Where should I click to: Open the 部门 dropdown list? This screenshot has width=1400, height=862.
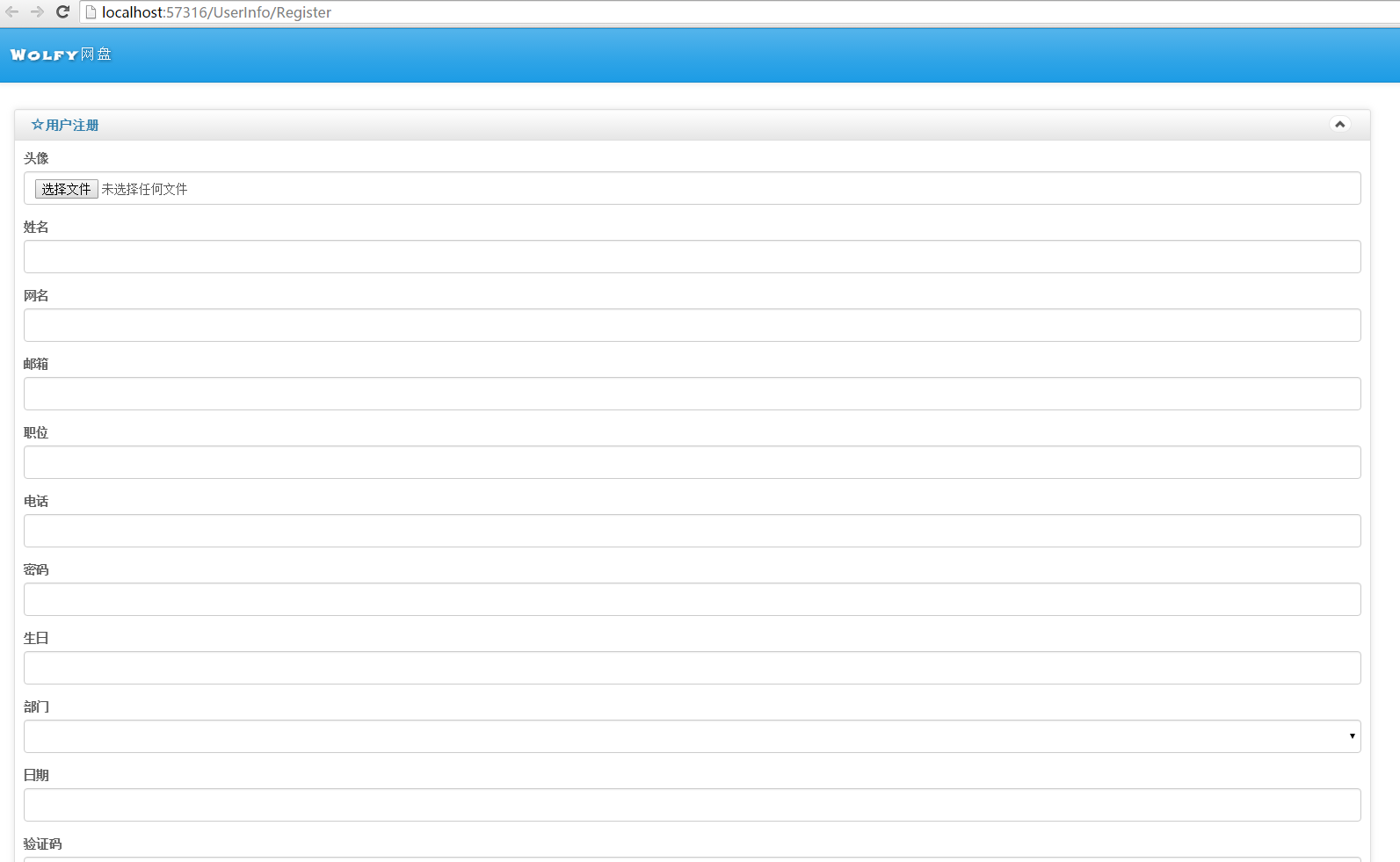[x=693, y=736]
